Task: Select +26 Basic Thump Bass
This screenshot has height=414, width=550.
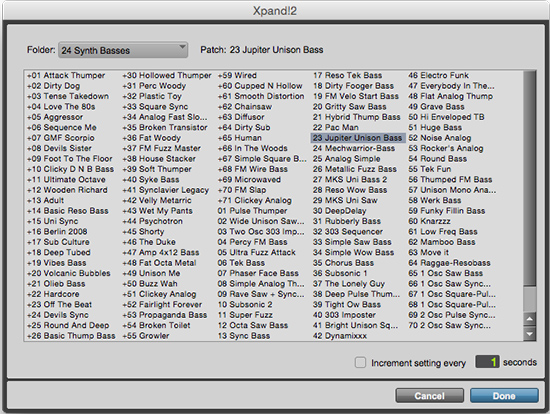Action: [x=71, y=336]
